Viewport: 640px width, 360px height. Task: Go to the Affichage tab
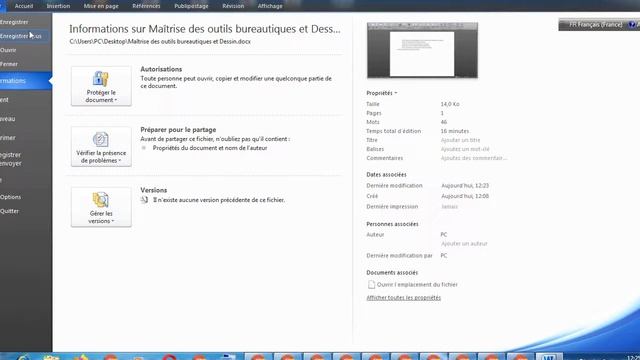click(270, 6)
